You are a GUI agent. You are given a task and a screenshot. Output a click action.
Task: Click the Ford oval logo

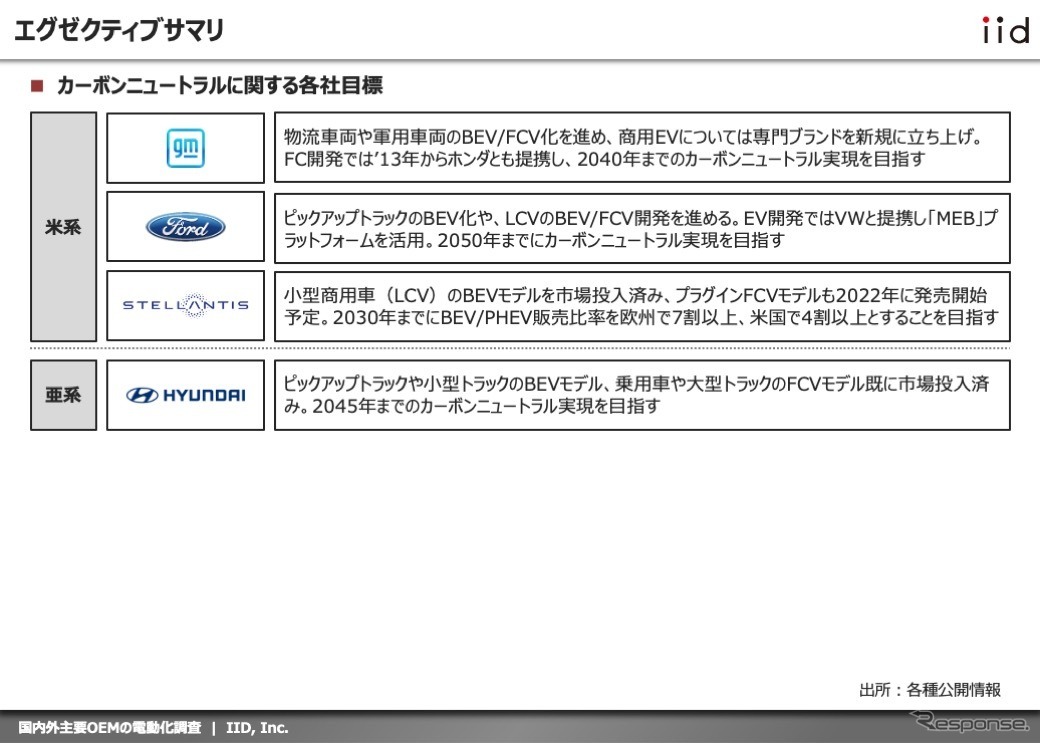point(185,228)
